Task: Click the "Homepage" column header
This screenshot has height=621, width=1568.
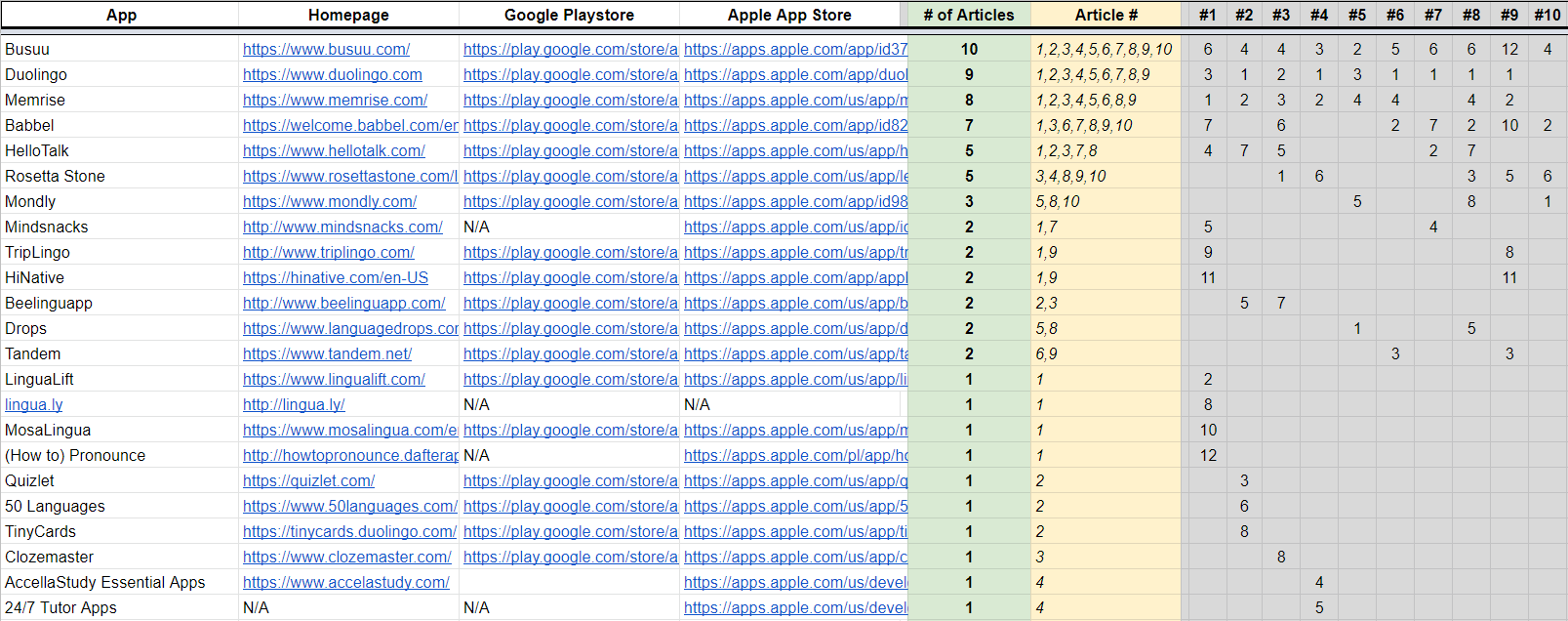Action: 348,15
